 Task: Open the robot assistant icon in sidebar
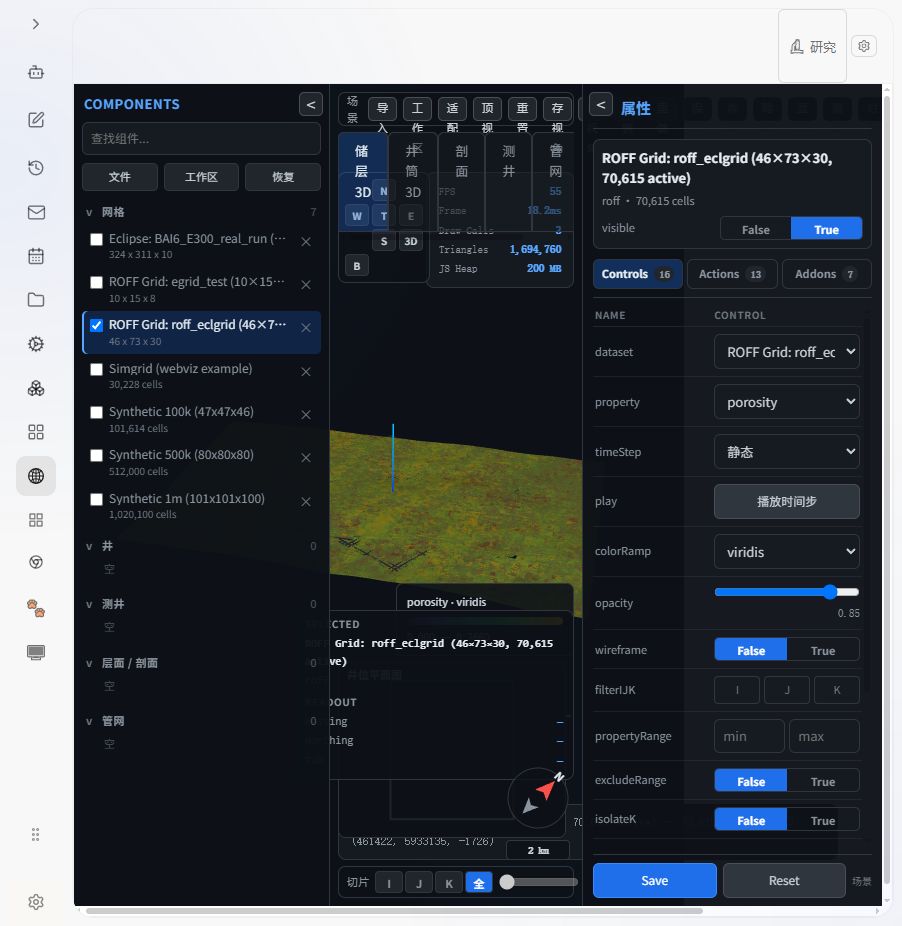click(x=36, y=72)
